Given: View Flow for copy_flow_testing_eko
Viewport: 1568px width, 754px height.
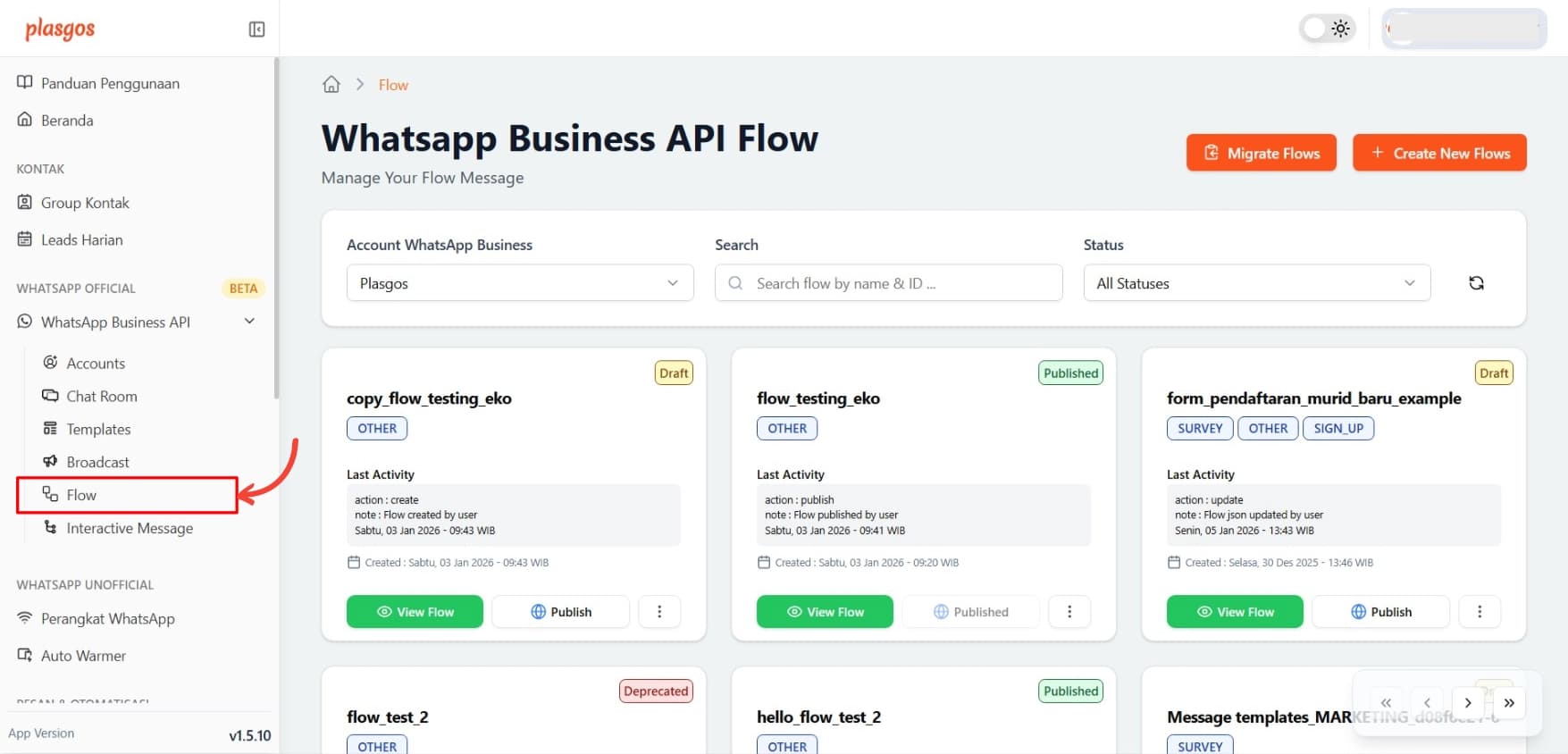Looking at the screenshot, I should pos(415,612).
